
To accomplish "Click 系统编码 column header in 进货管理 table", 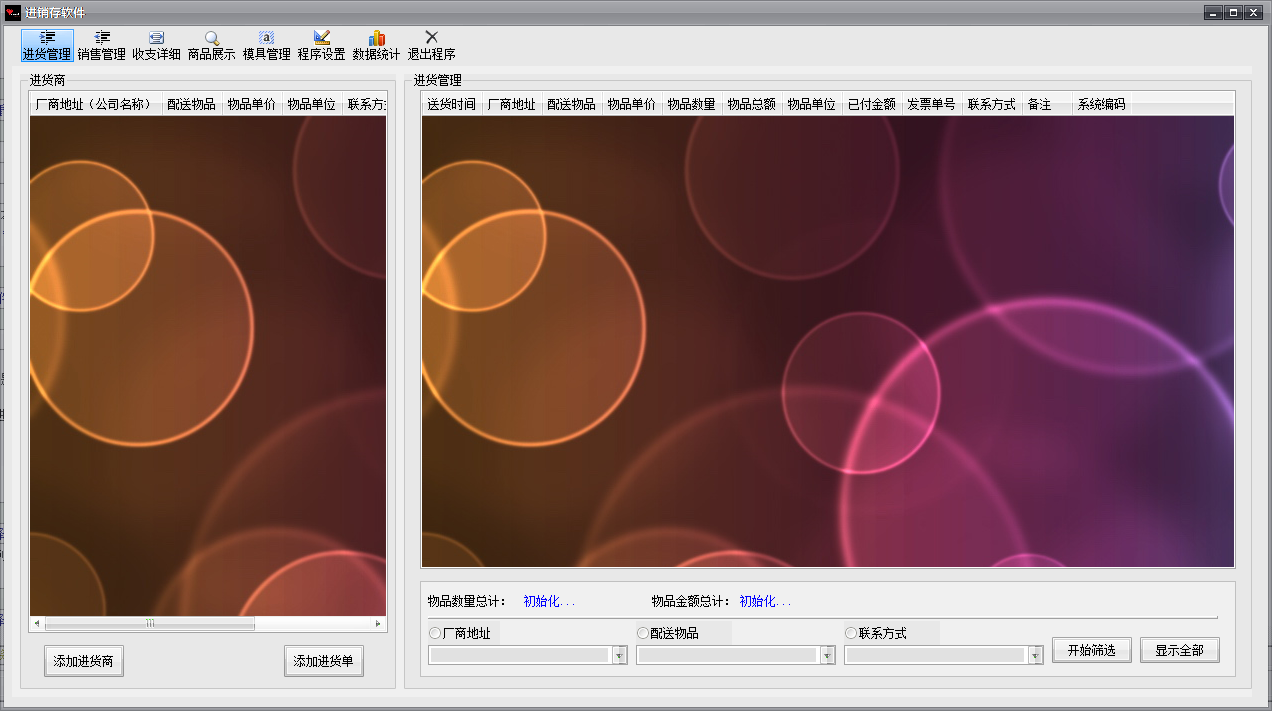I will 1102,104.
